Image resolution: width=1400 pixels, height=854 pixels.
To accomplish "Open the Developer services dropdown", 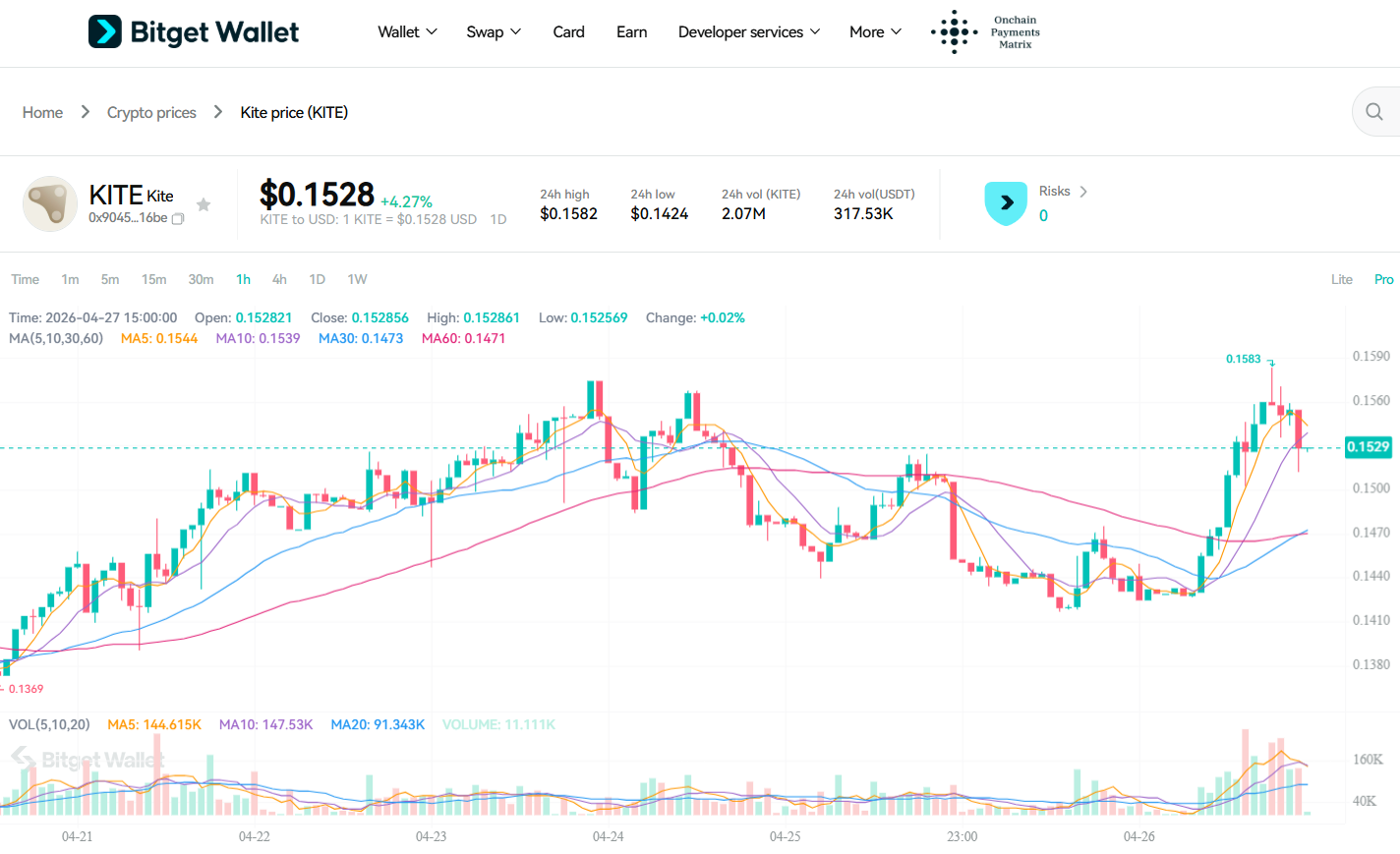I will click(x=748, y=31).
